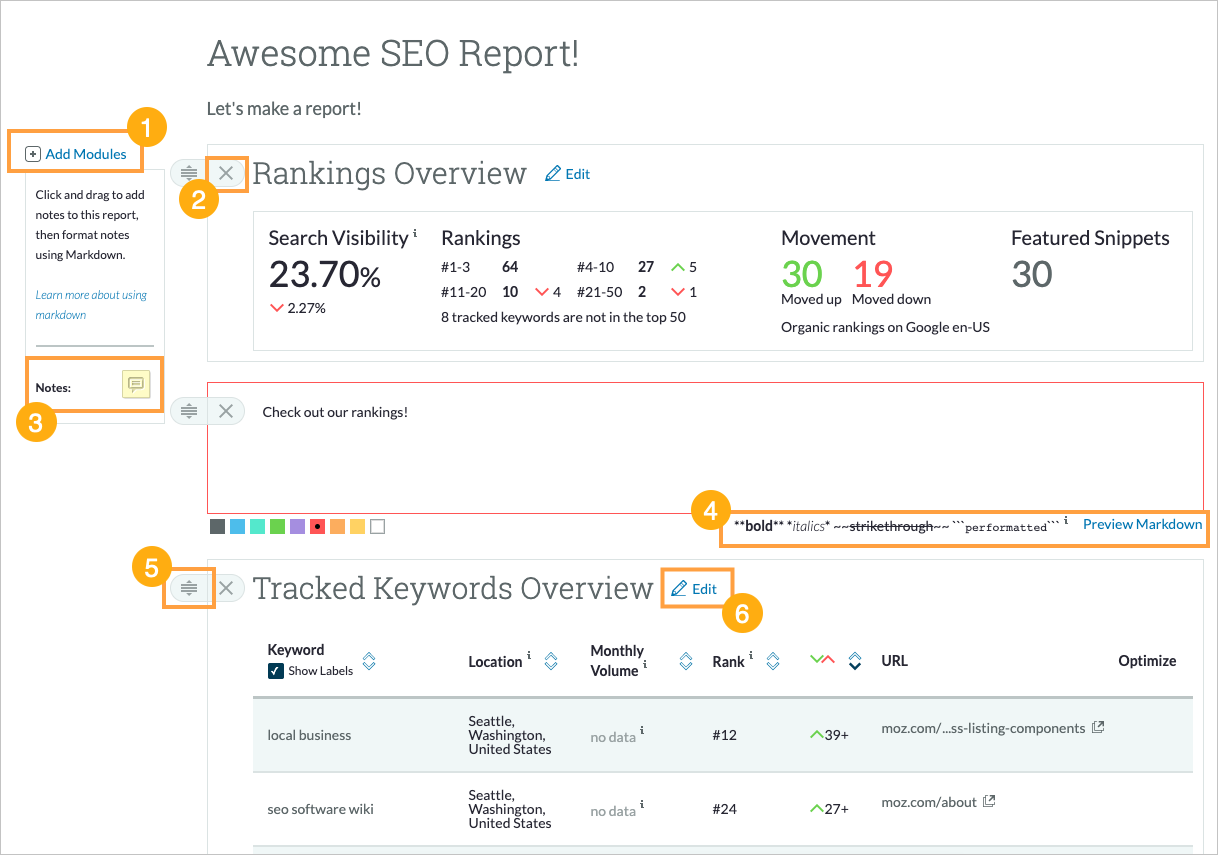Click Add Modules button
1218x855 pixels.
pyautogui.click(x=77, y=154)
